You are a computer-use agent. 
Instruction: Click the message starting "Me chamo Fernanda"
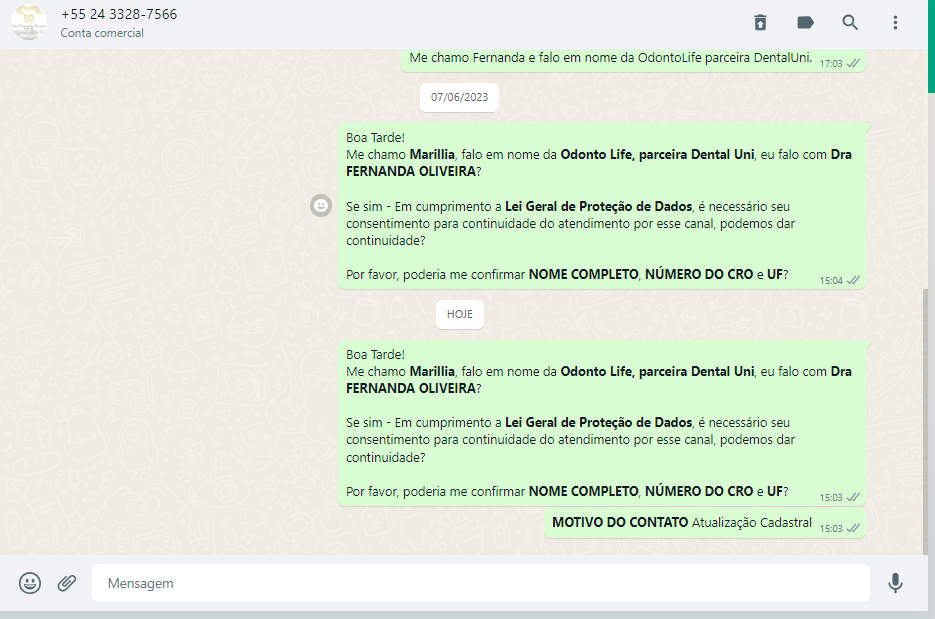pos(610,58)
